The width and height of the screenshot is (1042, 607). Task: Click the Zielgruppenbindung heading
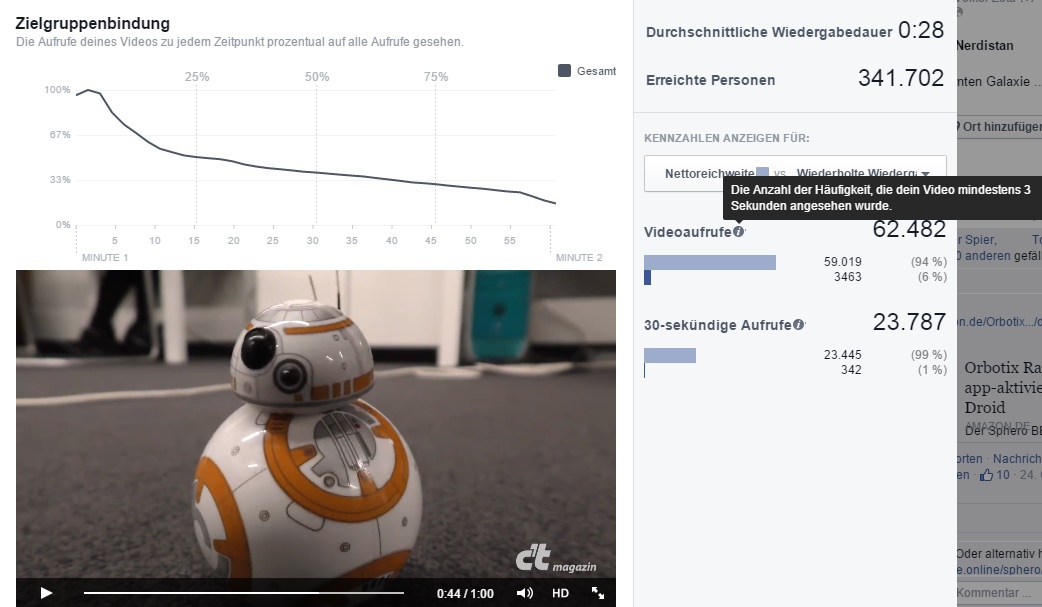coord(92,23)
